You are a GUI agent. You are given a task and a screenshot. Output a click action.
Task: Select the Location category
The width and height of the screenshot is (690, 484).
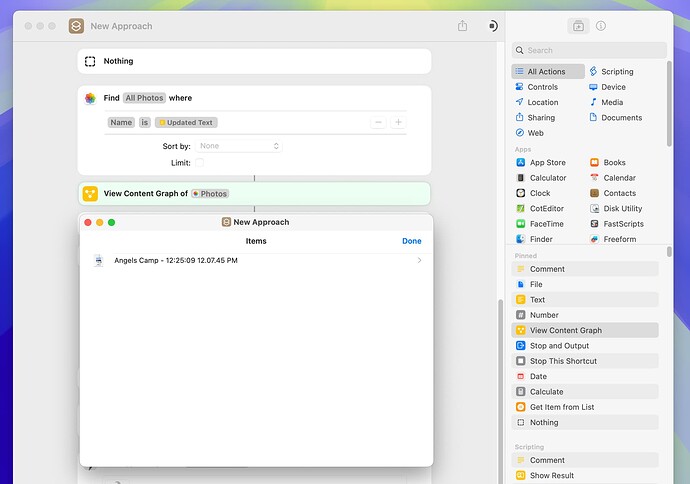[x=537, y=102]
